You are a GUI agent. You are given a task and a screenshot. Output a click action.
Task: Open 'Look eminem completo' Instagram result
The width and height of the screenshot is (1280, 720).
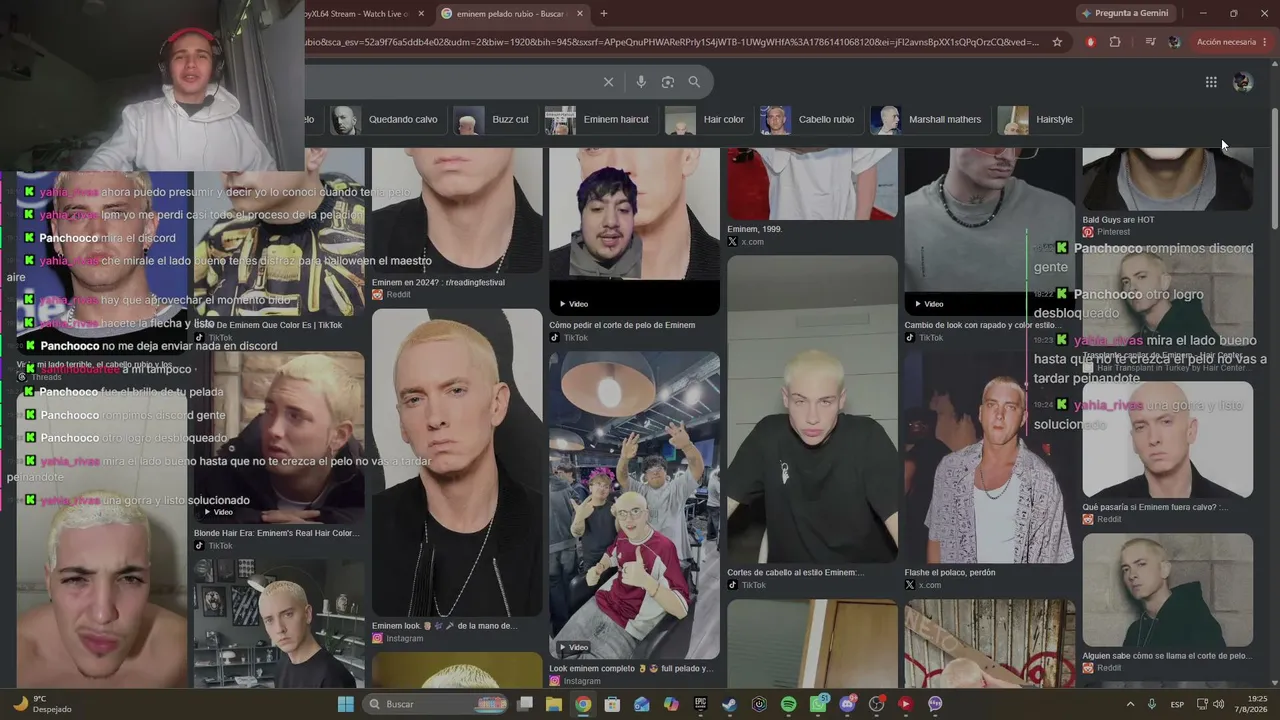click(x=631, y=668)
